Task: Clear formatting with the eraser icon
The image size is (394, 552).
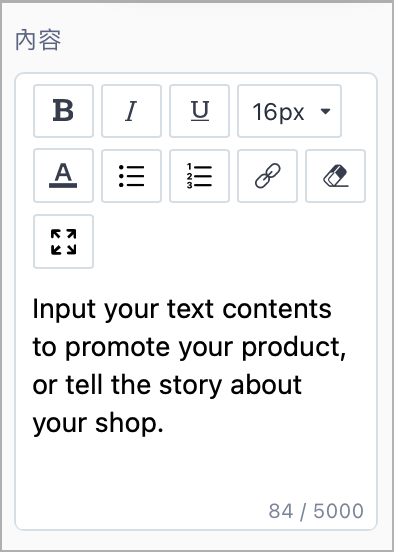Action: [336, 176]
